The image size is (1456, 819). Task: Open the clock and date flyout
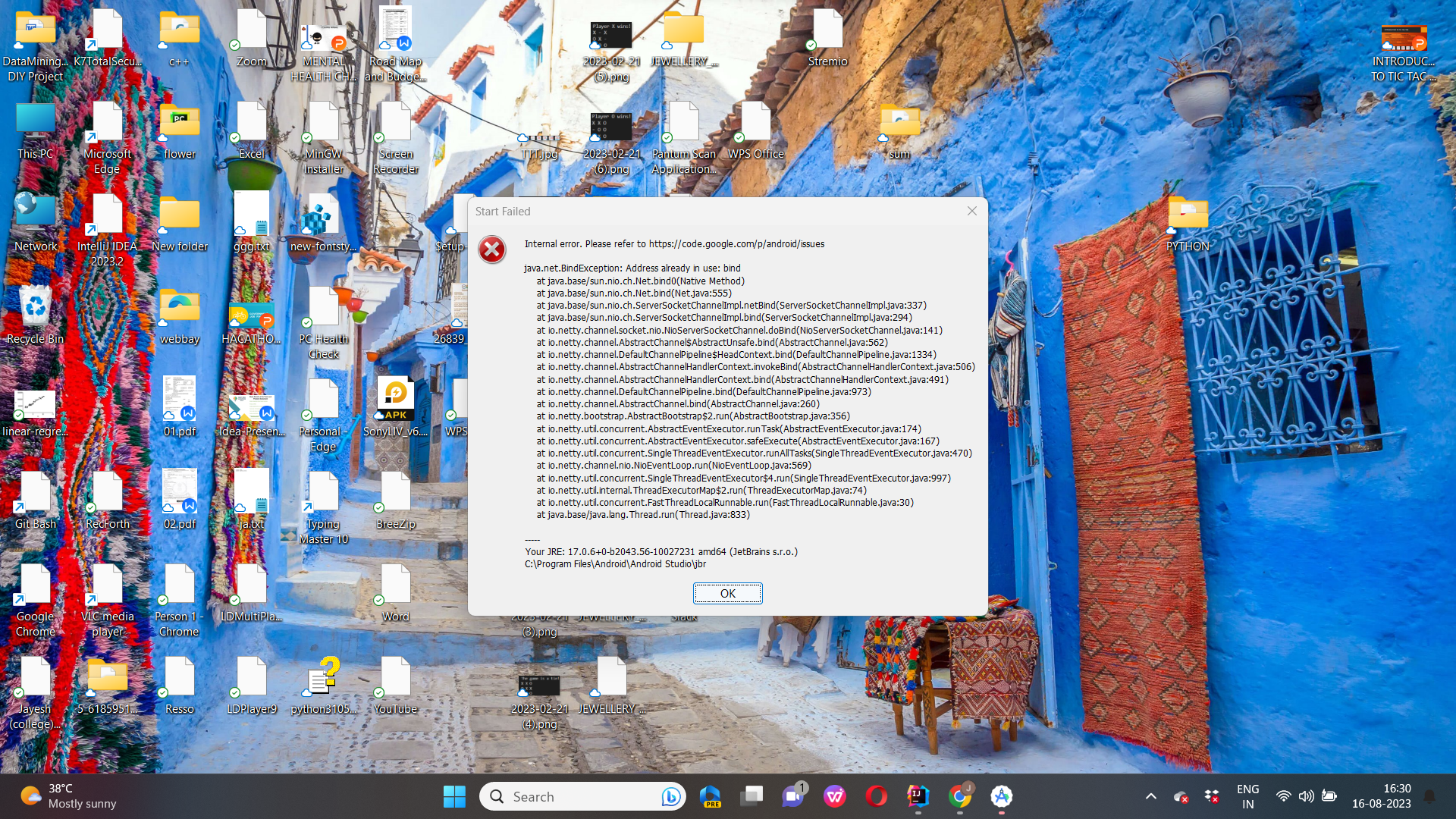coord(1381,796)
